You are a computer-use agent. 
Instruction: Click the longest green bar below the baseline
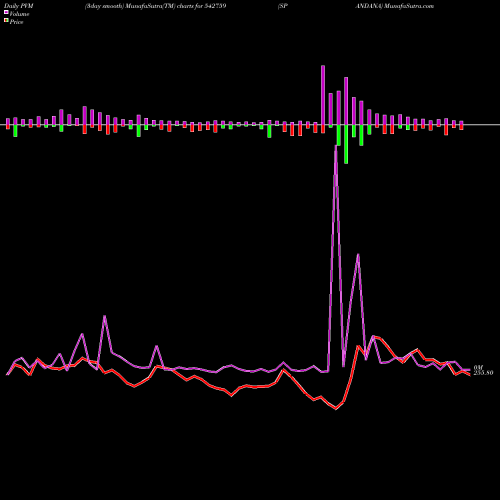pos(346,144)
